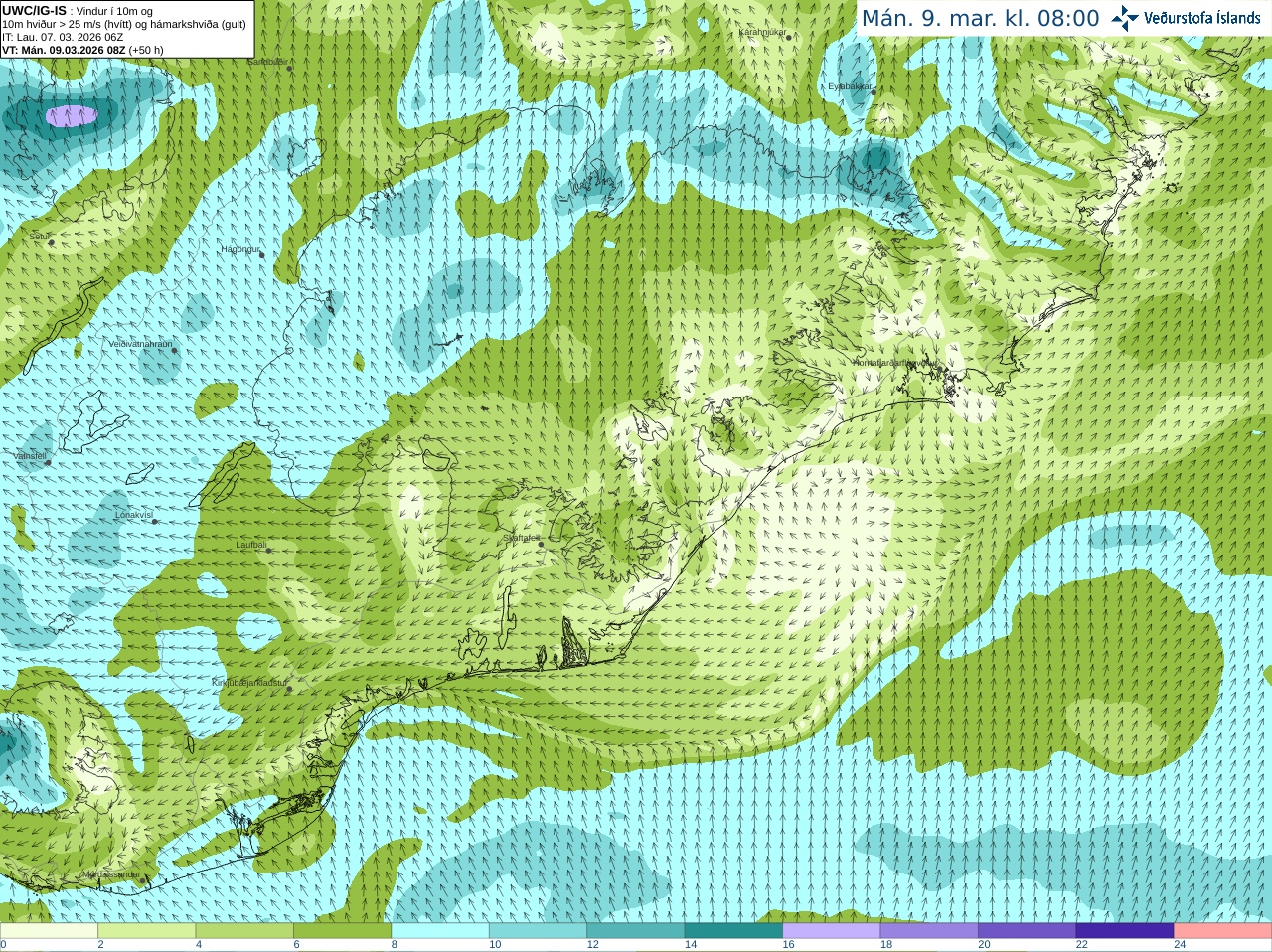This screenshot has width=1272, height=952.
Task: Select the 4–6 m/s legend swatch
Action: tap(243, 931)
